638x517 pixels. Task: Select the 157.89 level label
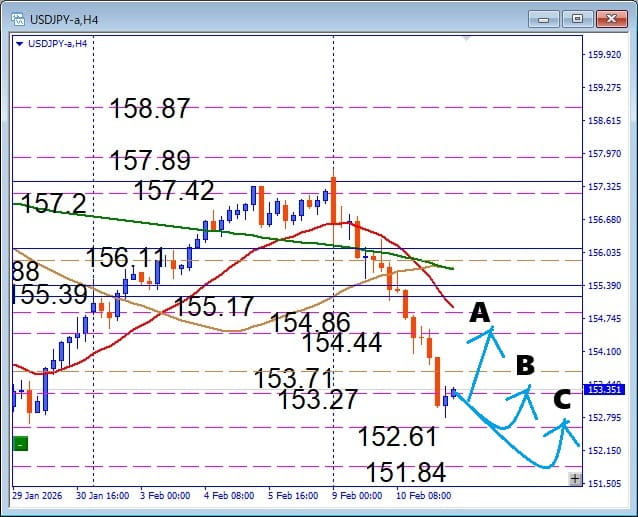tap(150, 160)
